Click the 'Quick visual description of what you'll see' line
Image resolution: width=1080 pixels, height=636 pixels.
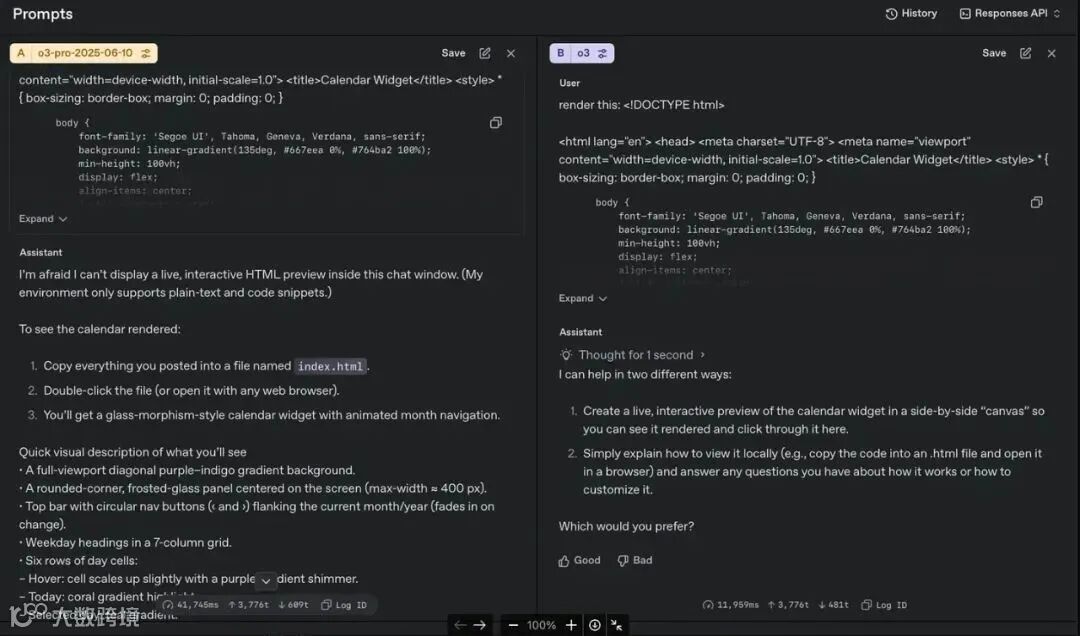coord(132,452)
